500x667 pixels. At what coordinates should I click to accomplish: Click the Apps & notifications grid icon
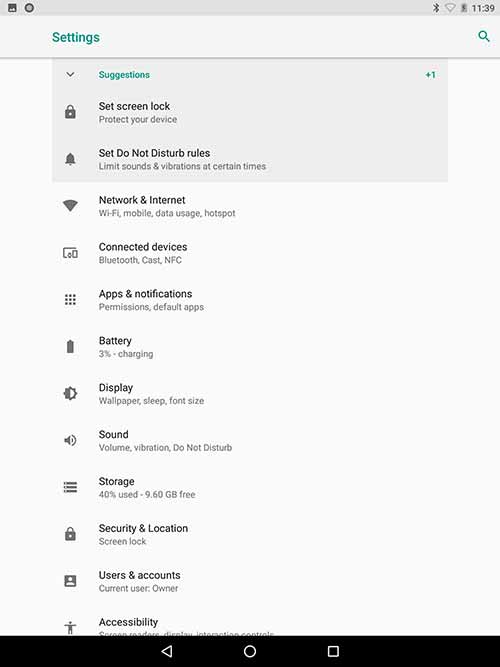(x=70, y=300)
